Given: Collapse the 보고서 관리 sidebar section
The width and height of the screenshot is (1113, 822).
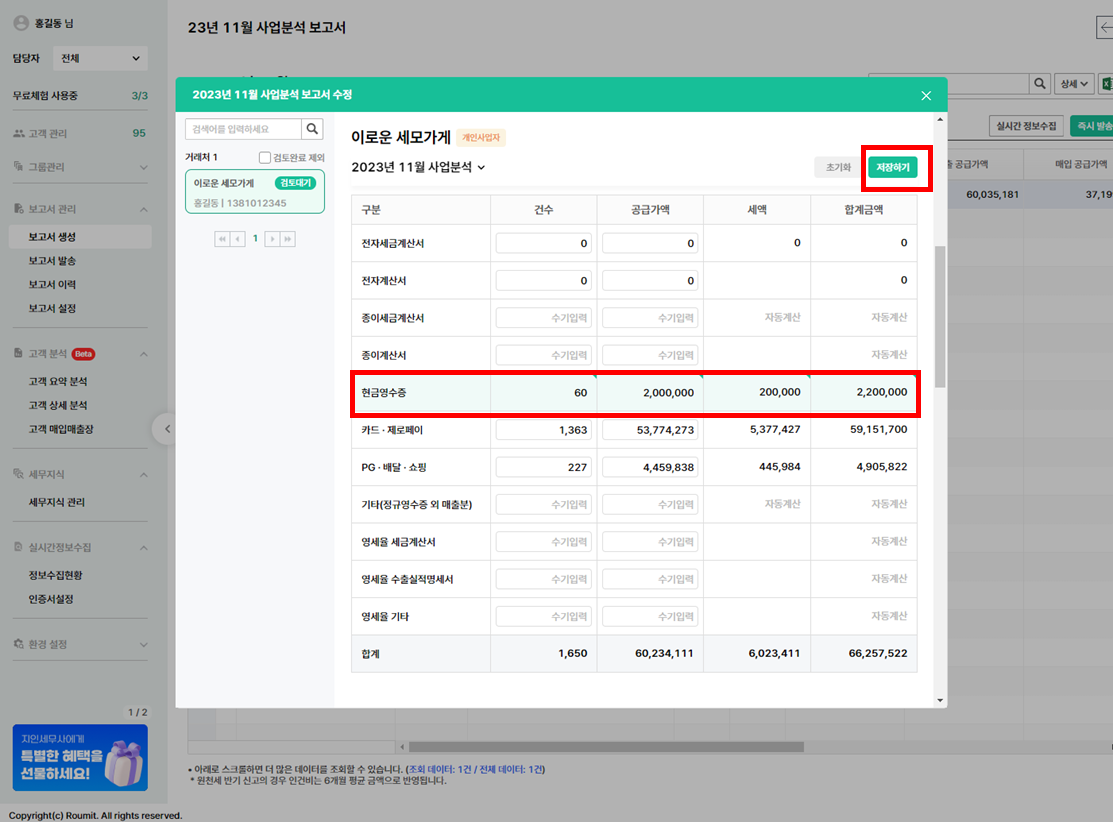Looking at the screenshot, I should tap(143, 209).
